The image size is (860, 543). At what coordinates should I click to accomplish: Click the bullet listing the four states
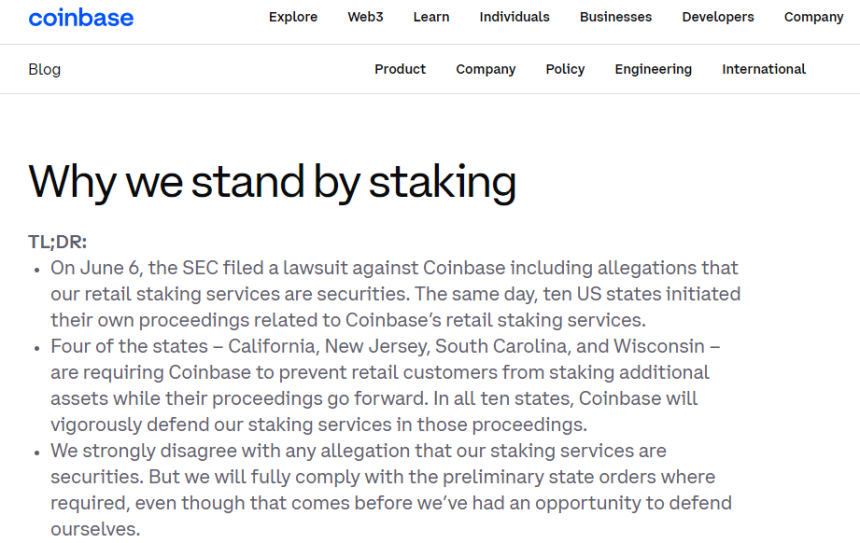click(385, 385)
